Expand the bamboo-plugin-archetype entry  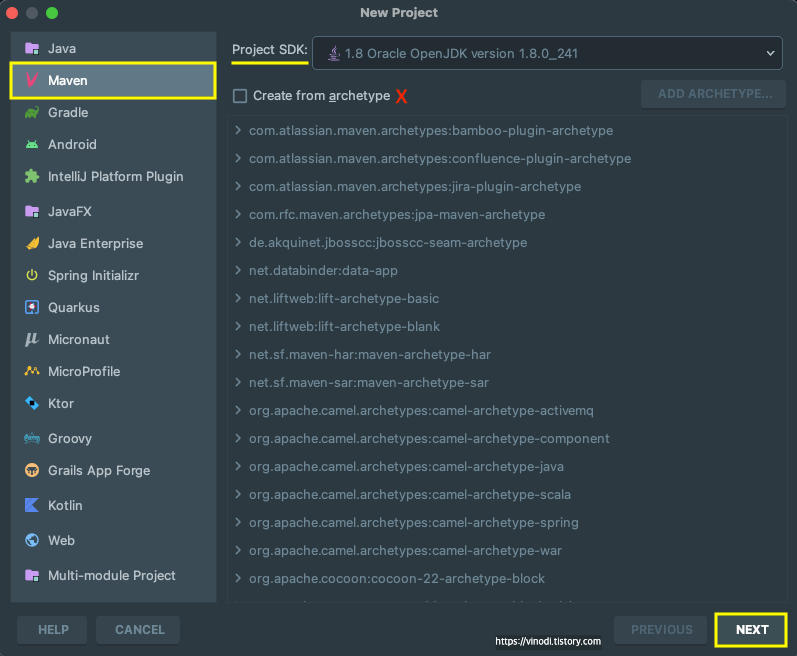pos(238,131)
